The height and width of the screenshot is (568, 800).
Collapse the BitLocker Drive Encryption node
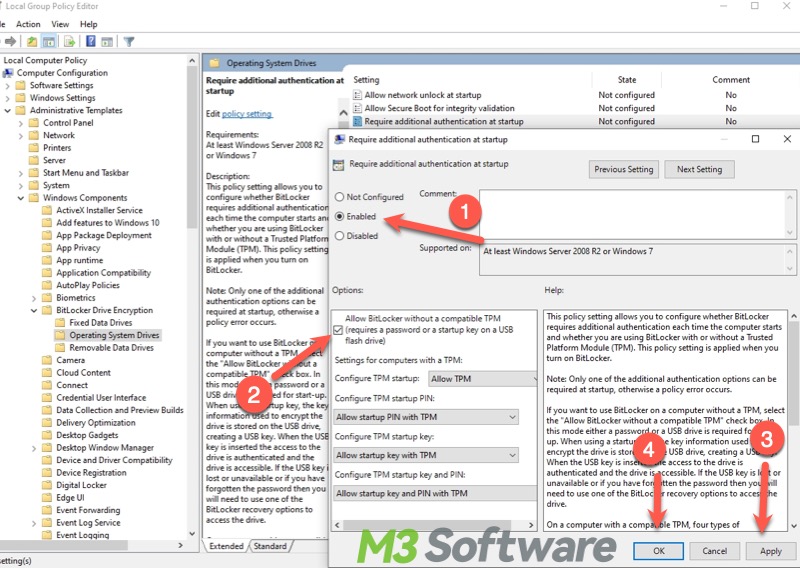(x=34, y=310)
